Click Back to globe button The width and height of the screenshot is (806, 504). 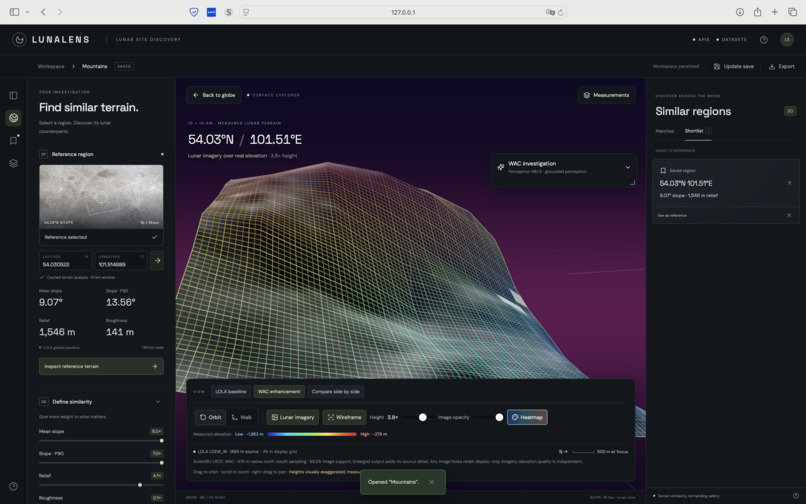(x=214, y=95)
